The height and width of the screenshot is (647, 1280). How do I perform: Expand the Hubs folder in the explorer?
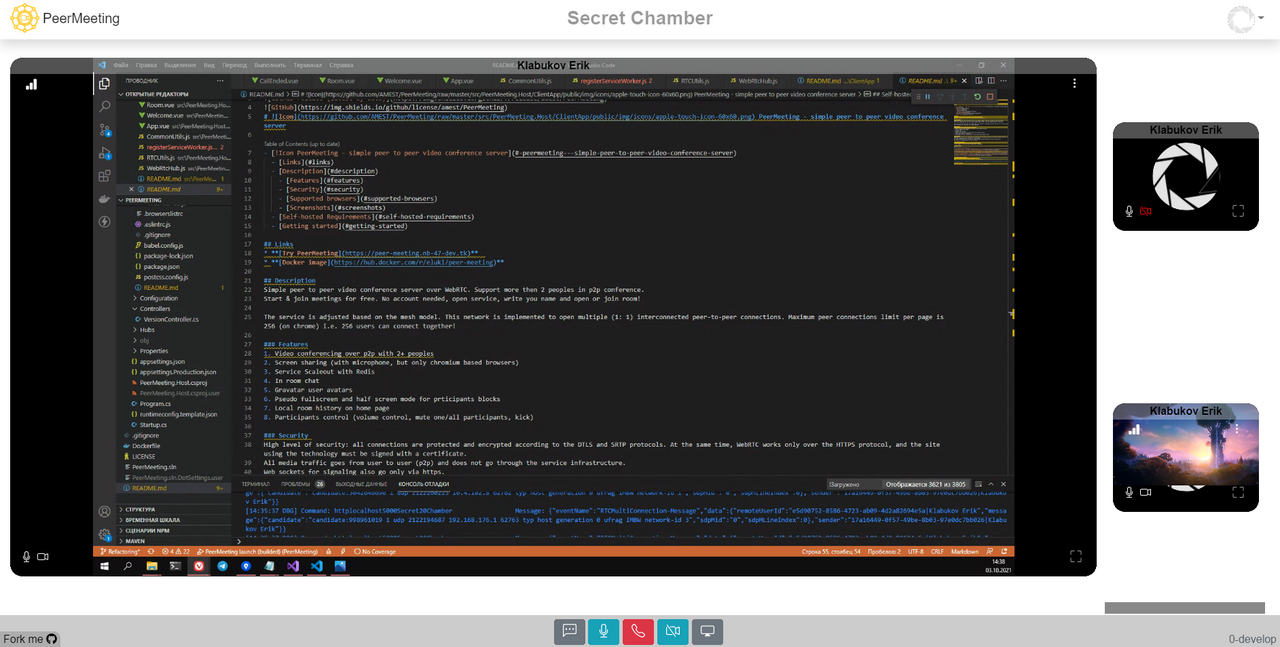click(x=146, y=330)
